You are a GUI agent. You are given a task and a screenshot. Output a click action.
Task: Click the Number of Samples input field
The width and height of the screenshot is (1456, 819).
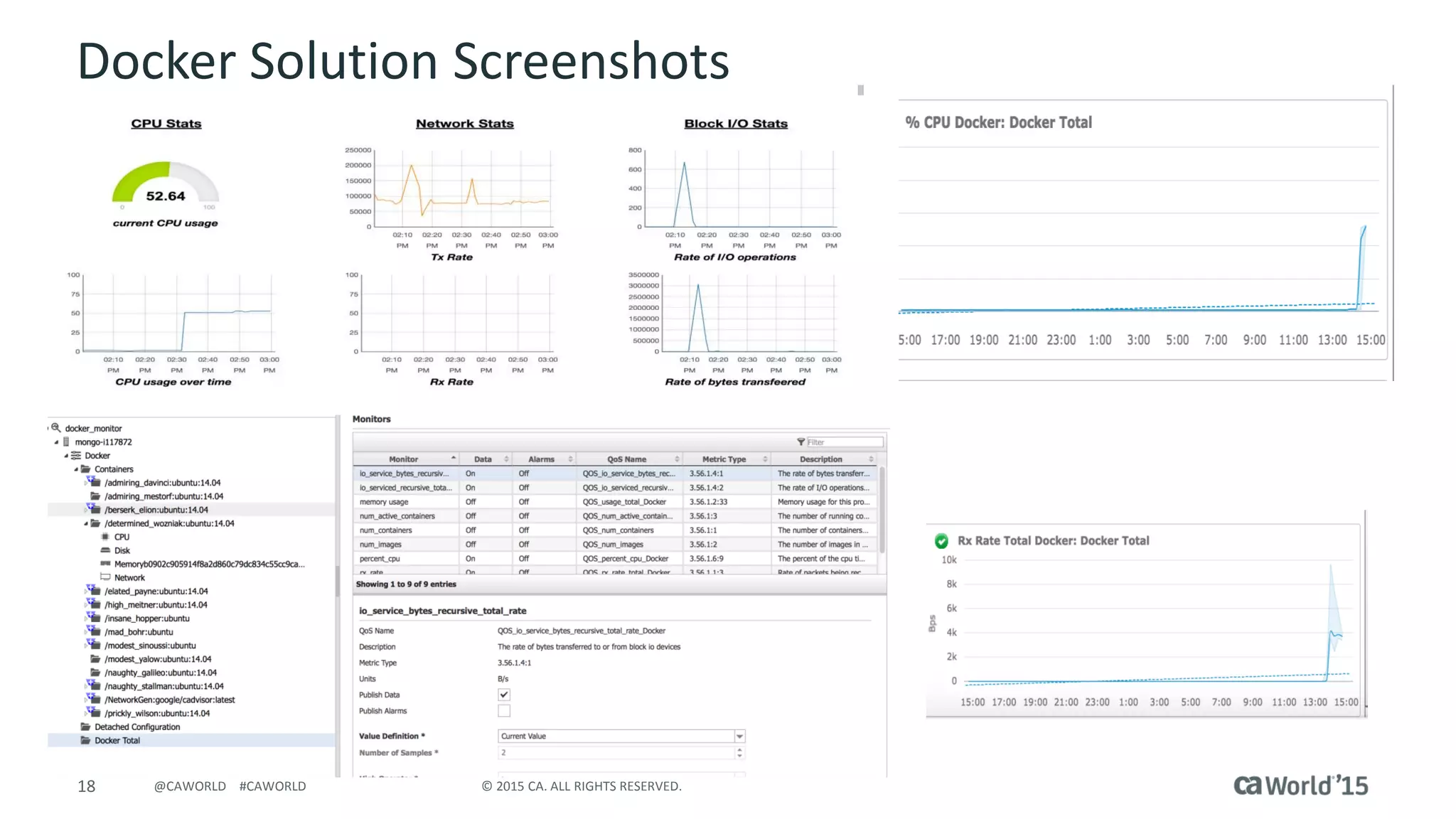tap(616, 752)
